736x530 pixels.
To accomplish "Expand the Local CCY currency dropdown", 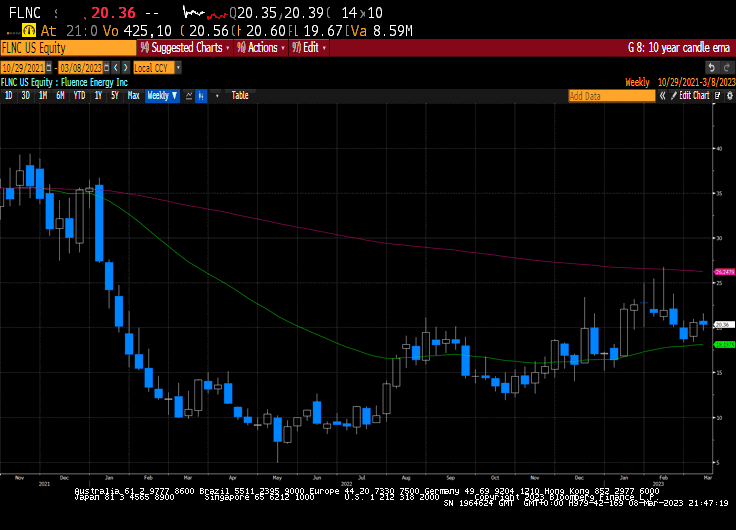I will (155, 67).
